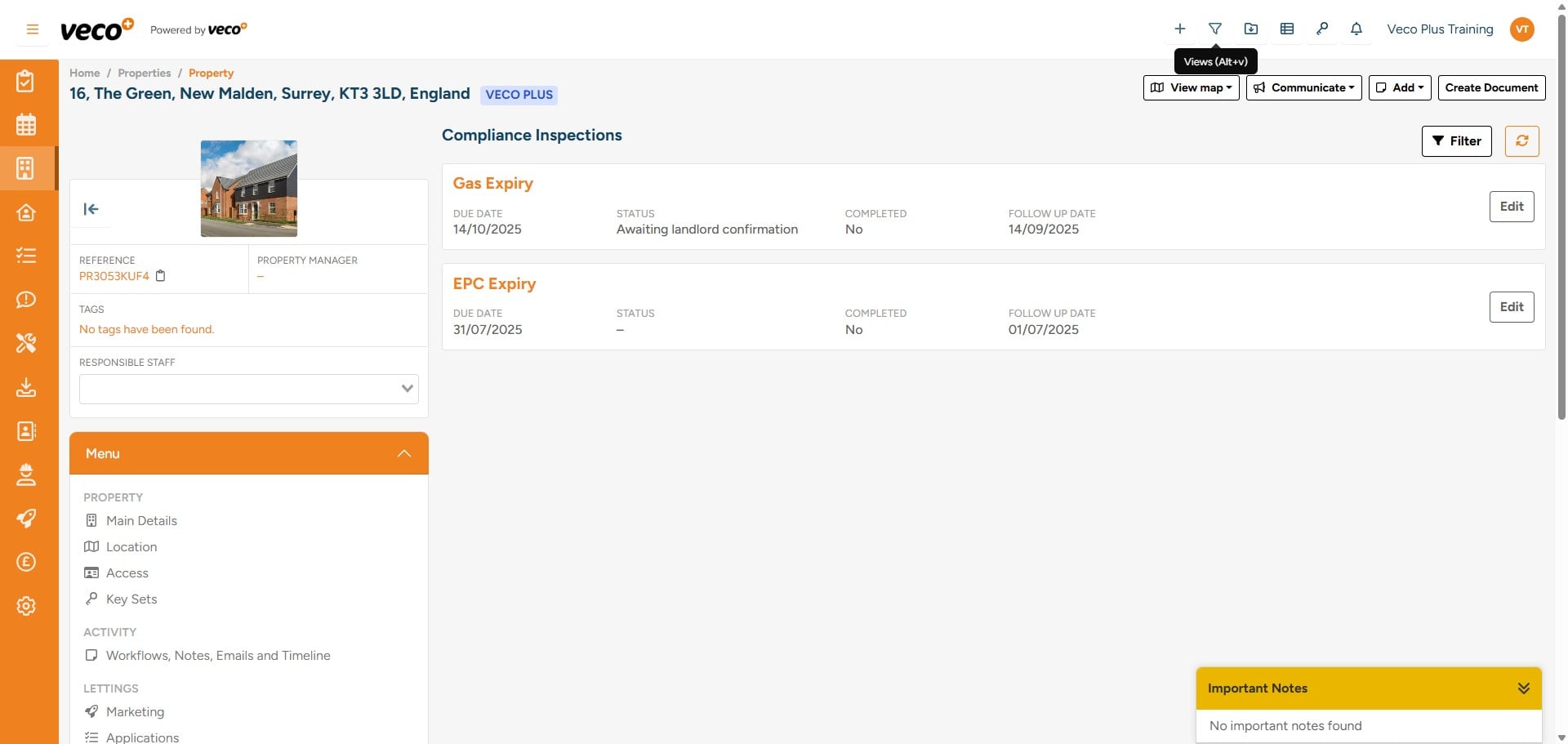The height and width of the screenshot is (744, 1568).
Task: Collapse the Important Notes panel
Action: coord(1524,688)
